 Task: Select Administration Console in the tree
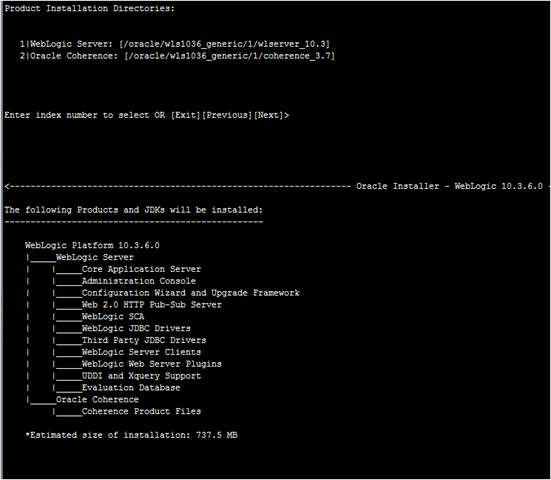click(x=139, y=281)
